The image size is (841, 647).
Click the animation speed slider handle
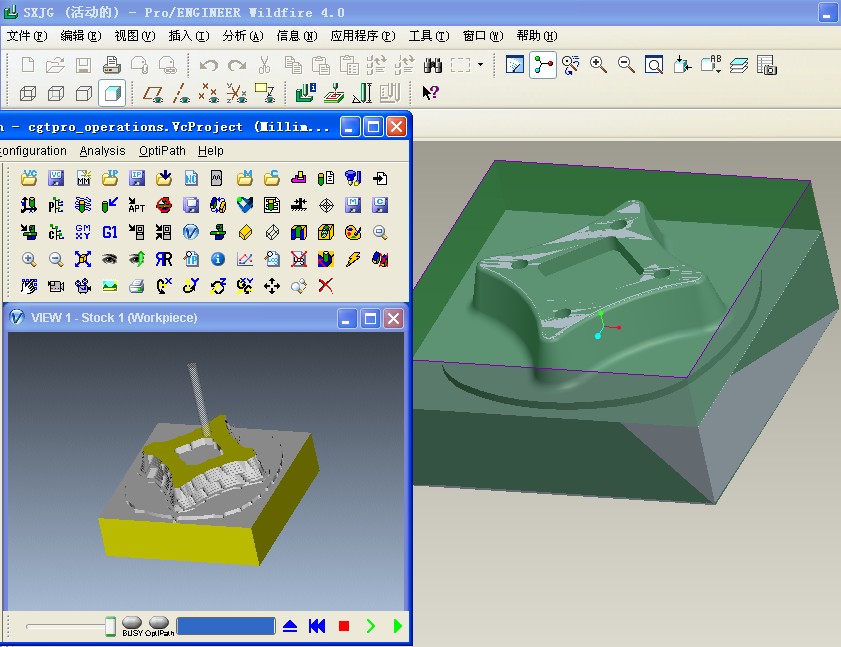pos(110,626)
